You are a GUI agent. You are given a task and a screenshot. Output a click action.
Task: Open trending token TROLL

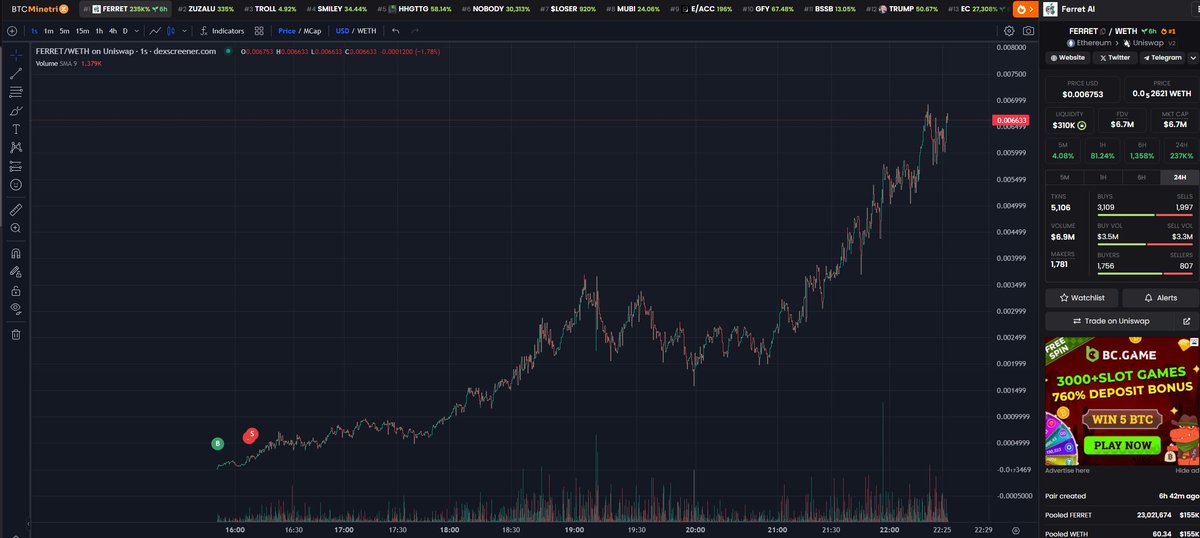click(270, 9)
